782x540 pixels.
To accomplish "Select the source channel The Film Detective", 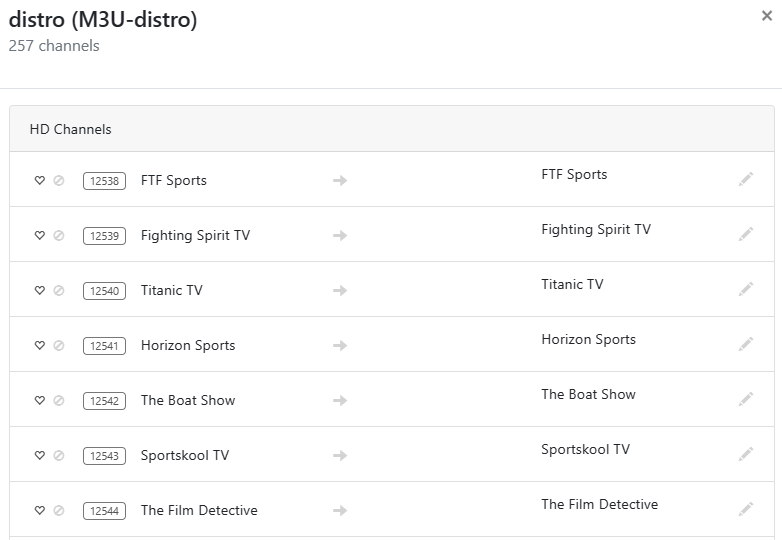I will point(199,511).
